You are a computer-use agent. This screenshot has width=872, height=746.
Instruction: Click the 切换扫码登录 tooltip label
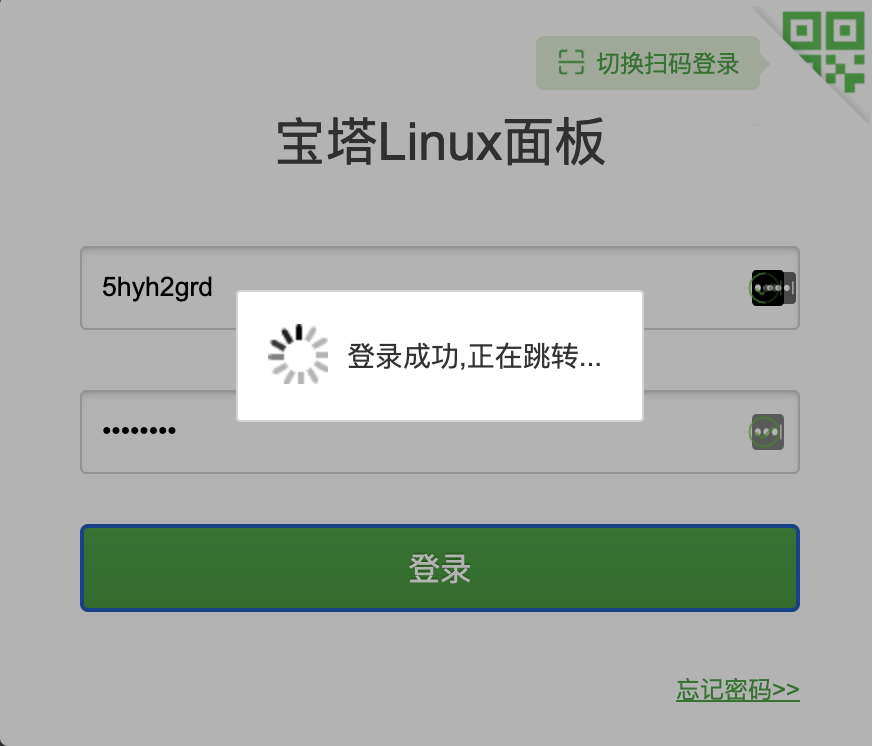tap(648, 63)
